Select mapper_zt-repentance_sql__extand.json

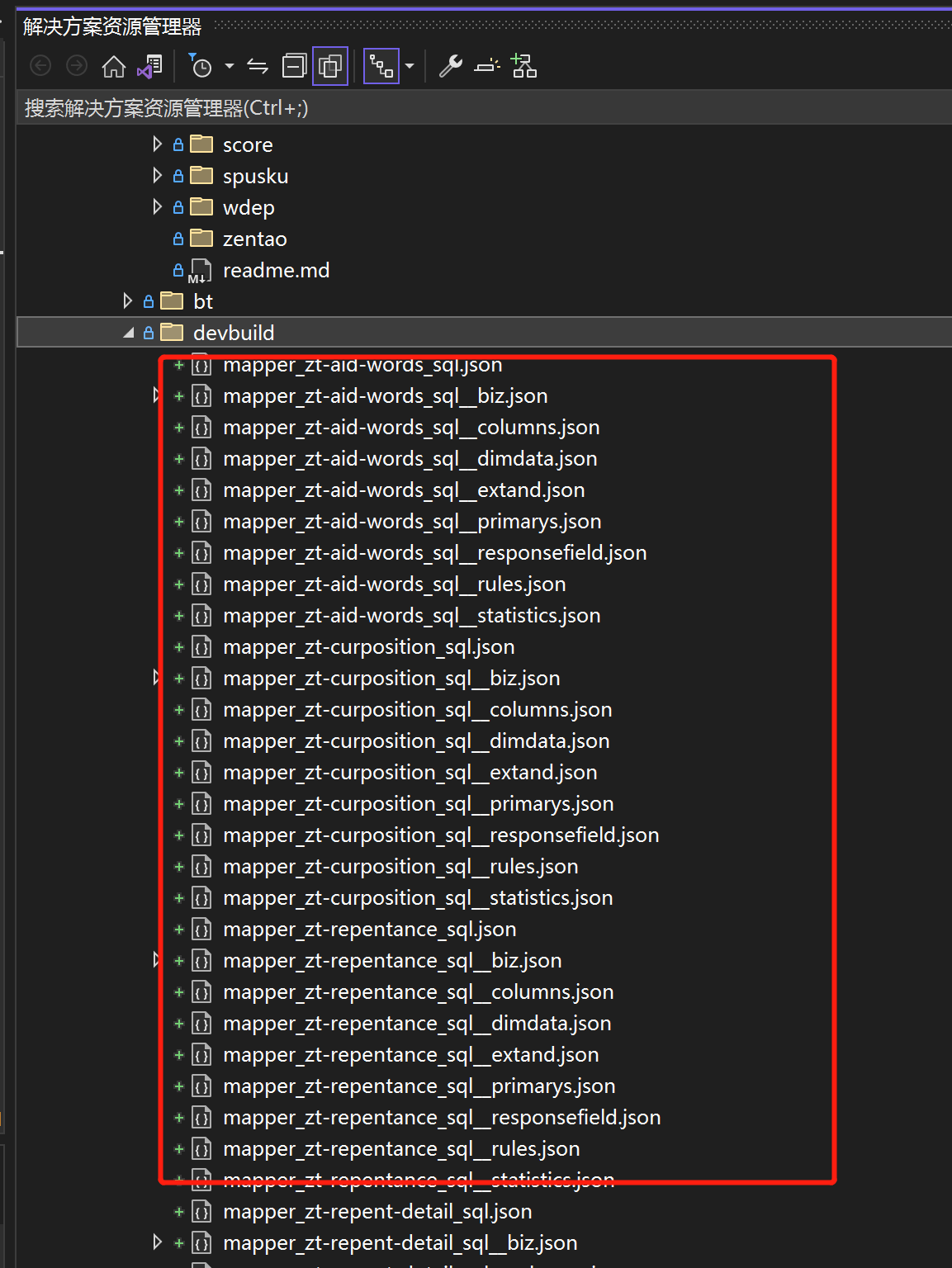(410, 1055)
